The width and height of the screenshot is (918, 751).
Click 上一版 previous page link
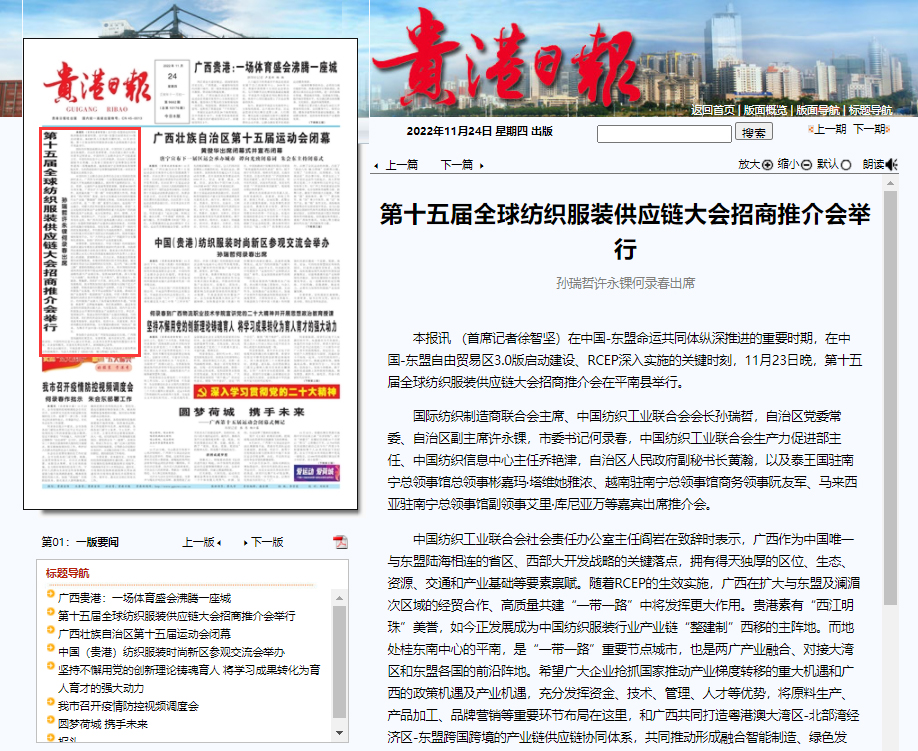(198, 542)
